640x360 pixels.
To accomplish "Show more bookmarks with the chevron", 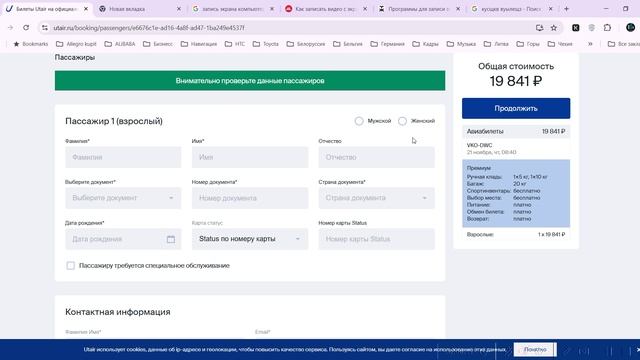I will [x=590, y=44].
